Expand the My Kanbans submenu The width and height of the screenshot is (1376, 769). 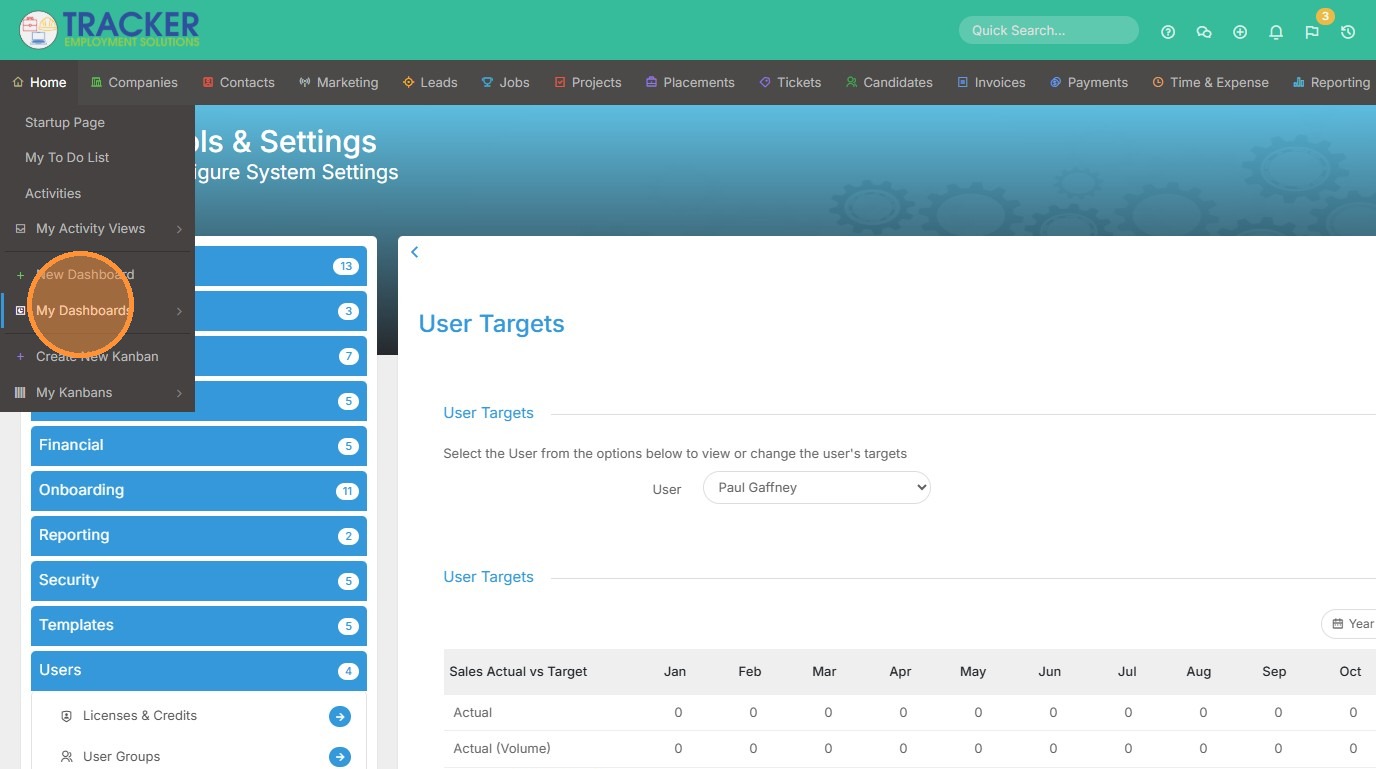(97, 392)
